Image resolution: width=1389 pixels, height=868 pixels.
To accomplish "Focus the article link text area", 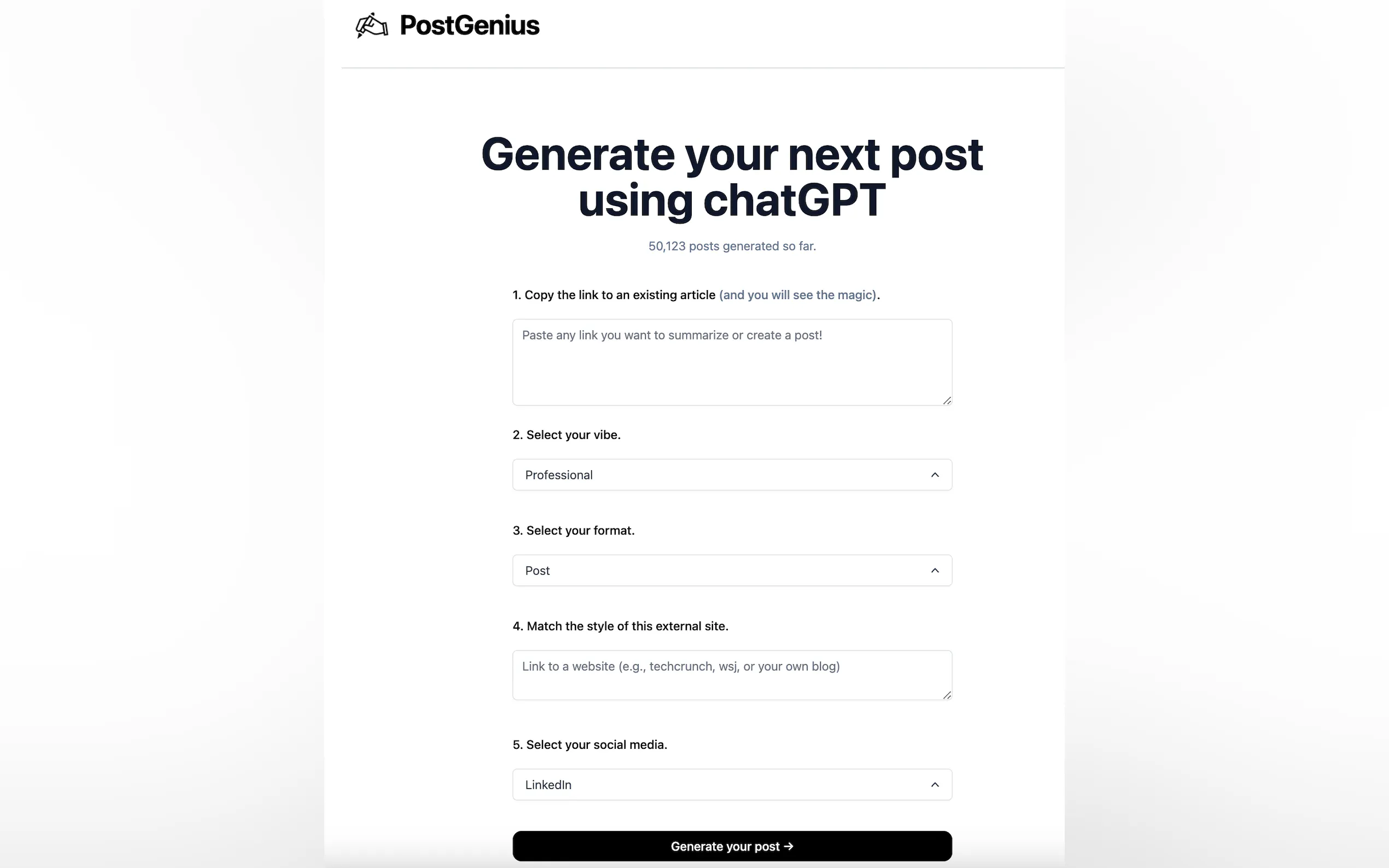I will click(732, 362).
